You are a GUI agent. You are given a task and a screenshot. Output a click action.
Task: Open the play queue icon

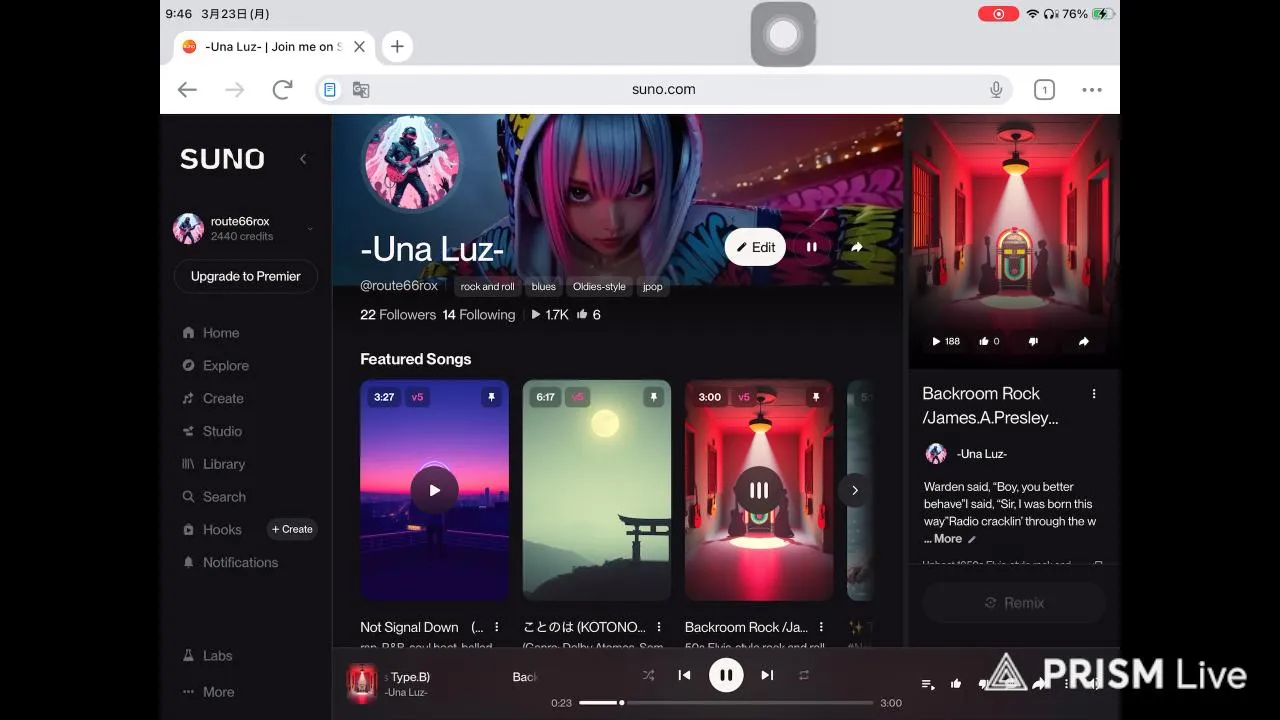[x=927, y=684]
